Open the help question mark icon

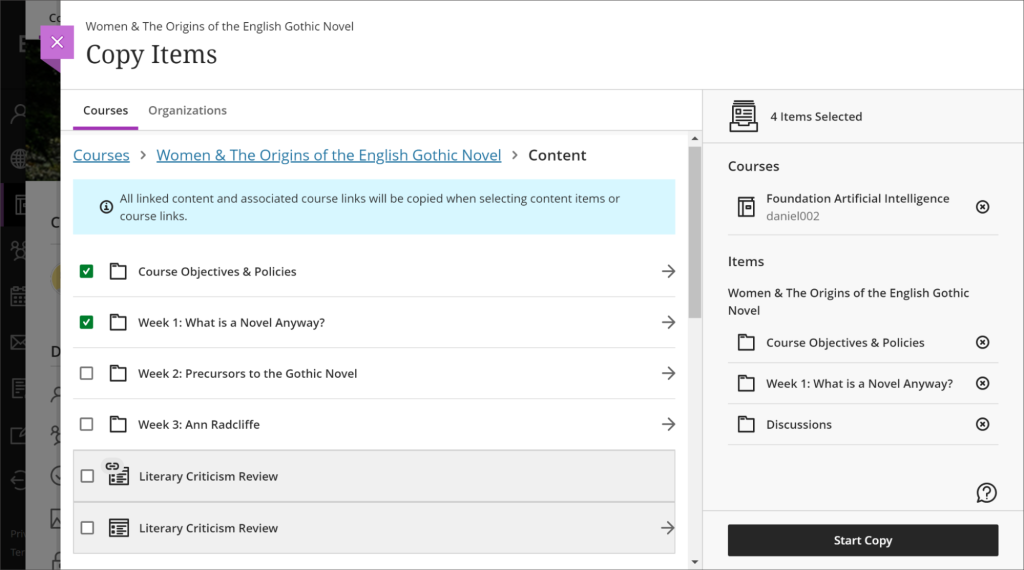coord(986,493)
